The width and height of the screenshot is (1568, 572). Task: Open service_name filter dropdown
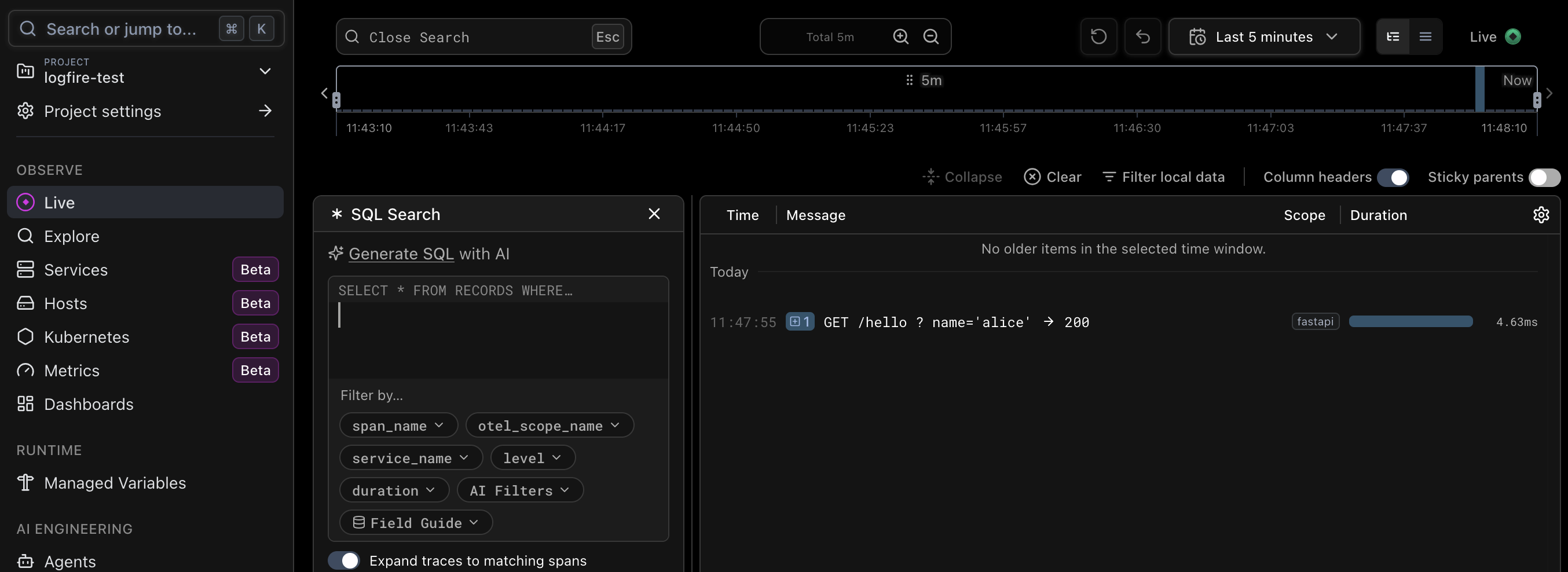coord(411,457)
